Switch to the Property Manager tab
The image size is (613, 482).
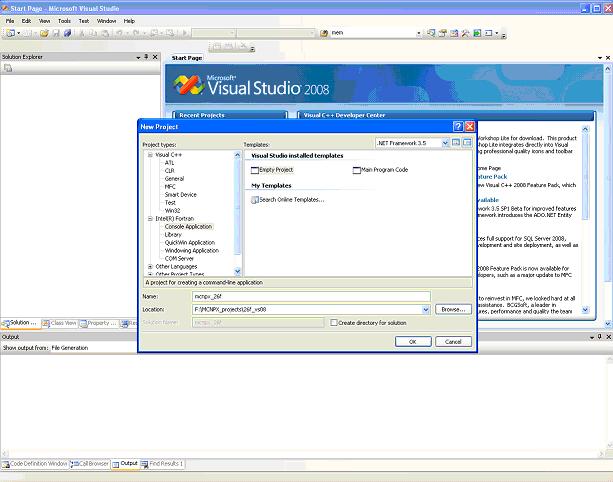click(98, 323)
